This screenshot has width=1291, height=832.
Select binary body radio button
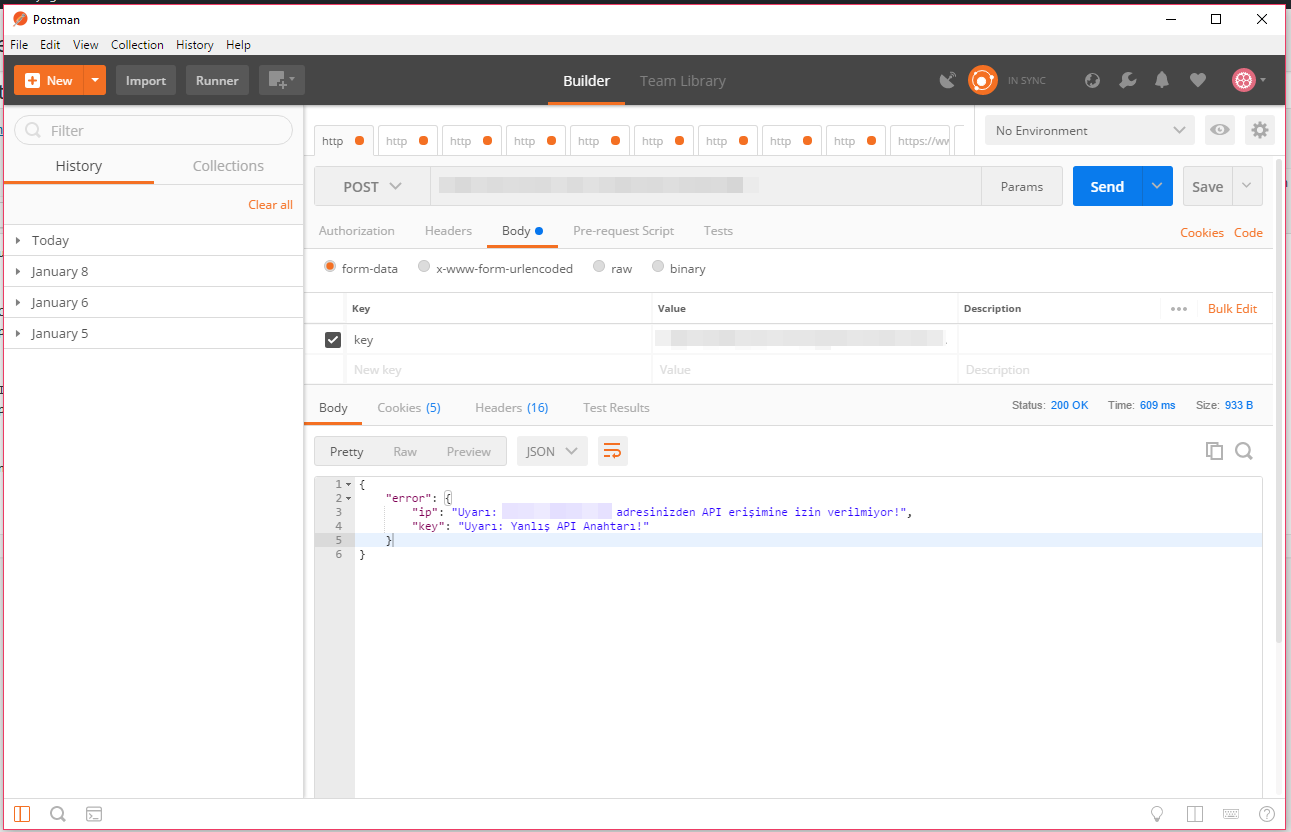[x=658, y=267]
